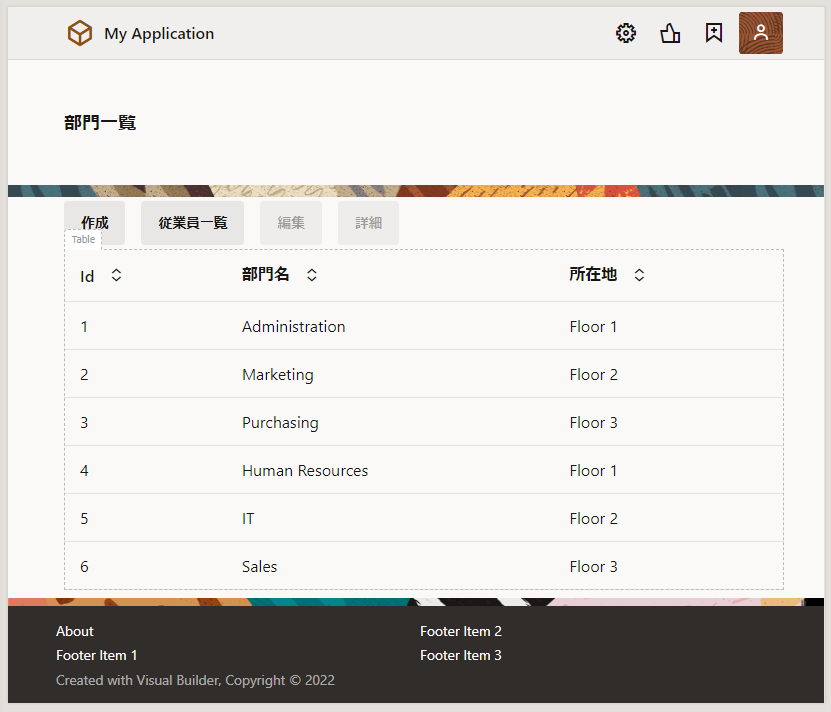Sort table by Id column
The image size is (831, 712).
[116, 275]
